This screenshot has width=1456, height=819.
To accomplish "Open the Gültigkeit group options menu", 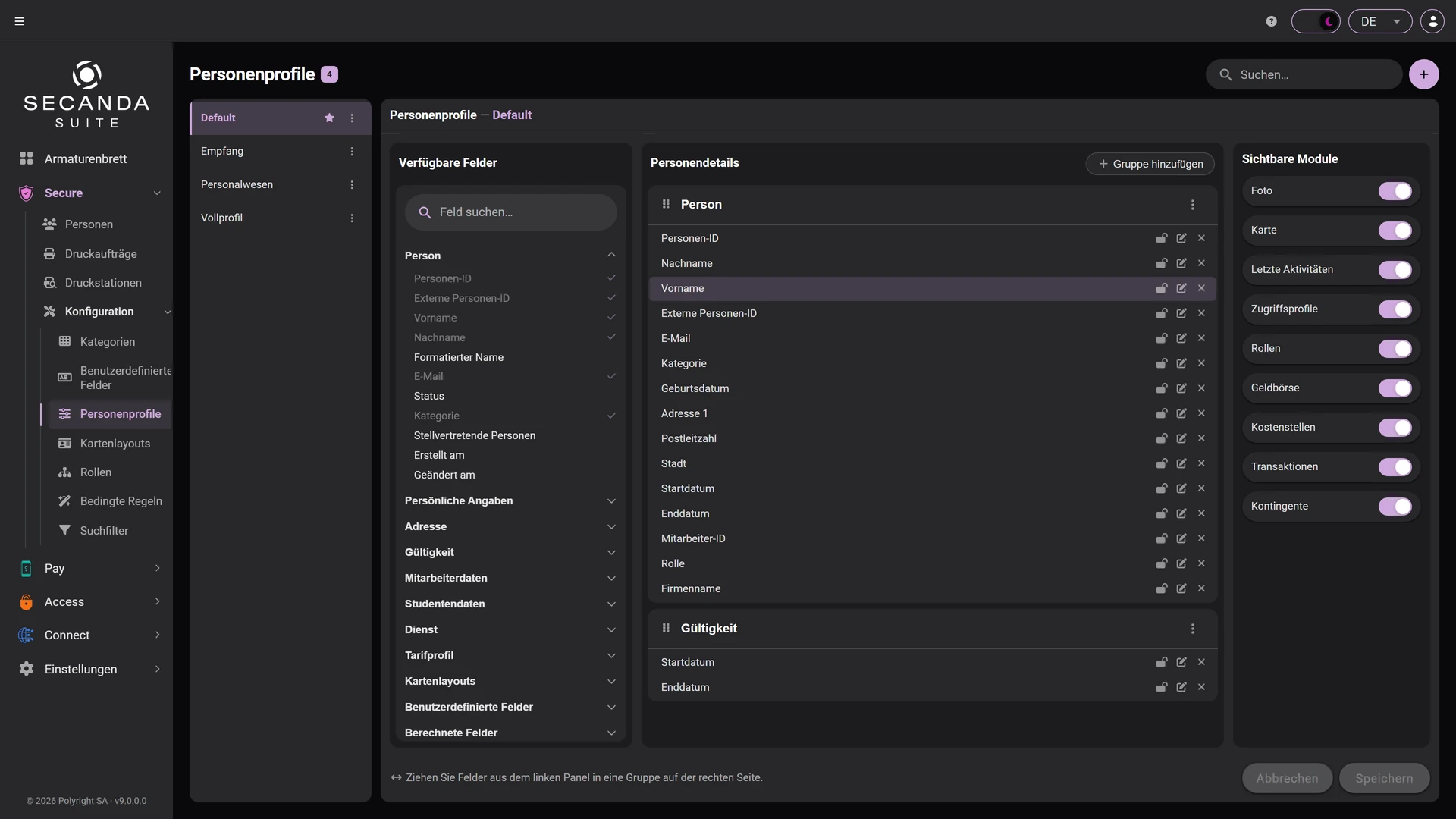I will (x=1193, y=629).
